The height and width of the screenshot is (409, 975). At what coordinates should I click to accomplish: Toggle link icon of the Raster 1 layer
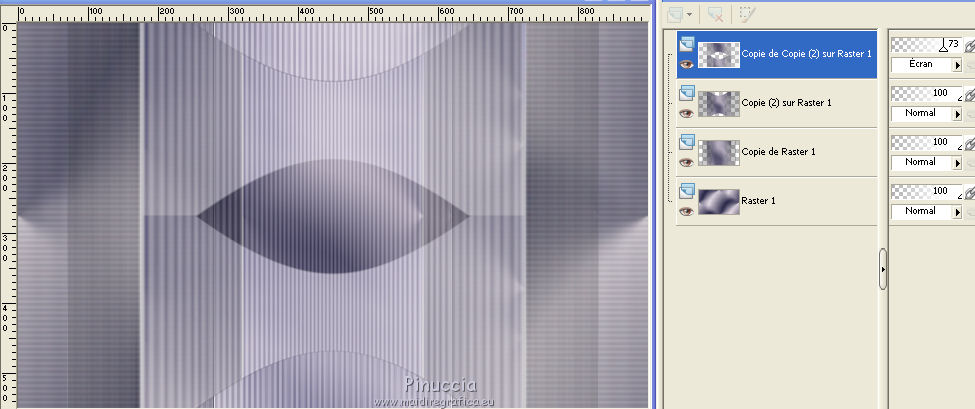pos(969,192)
